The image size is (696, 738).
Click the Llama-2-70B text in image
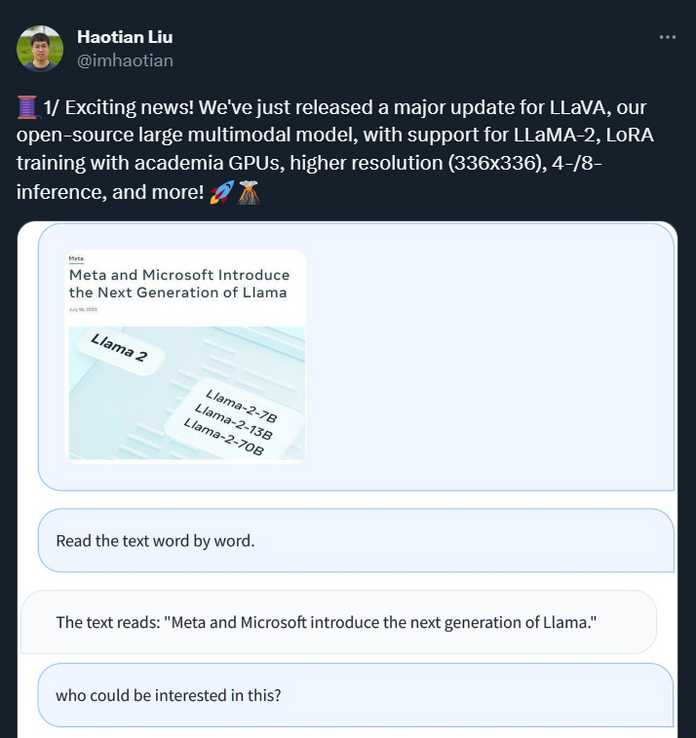[224, 437]
